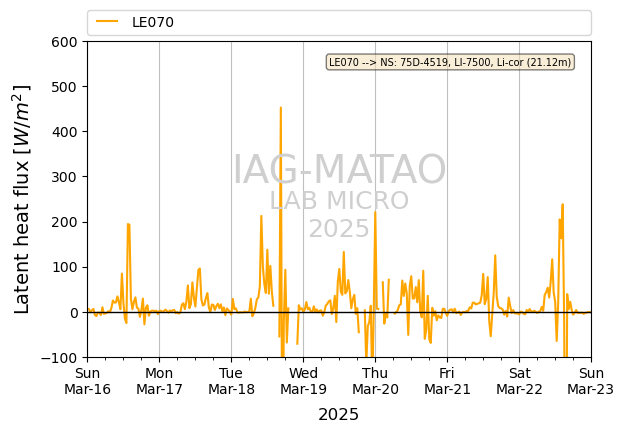The width and height of the screenshot is (625, 433).
Task: Click the 200 y-axis tick label
Action: click(x=64, y=222)
